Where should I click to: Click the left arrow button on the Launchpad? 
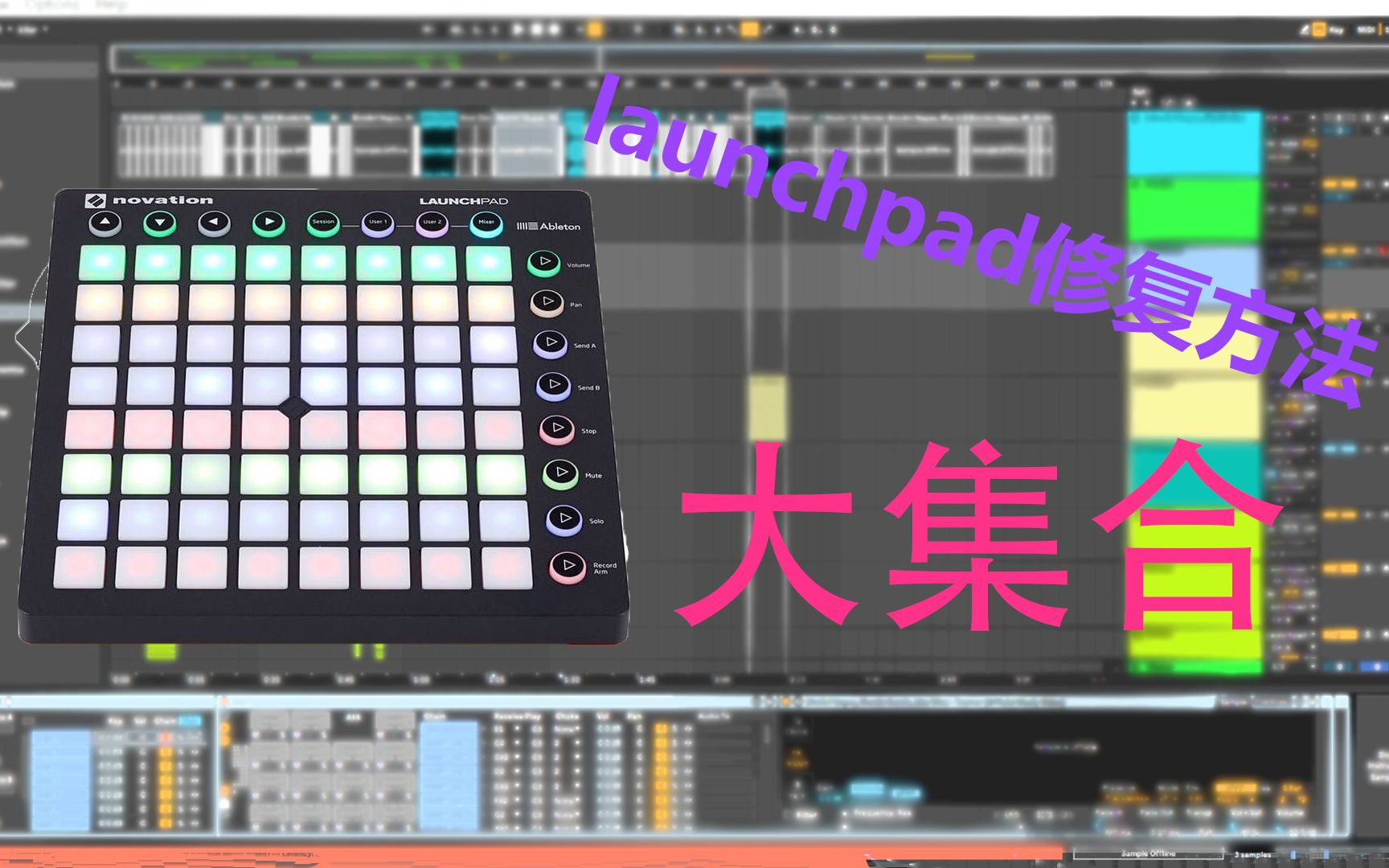(x=214, y=223)
